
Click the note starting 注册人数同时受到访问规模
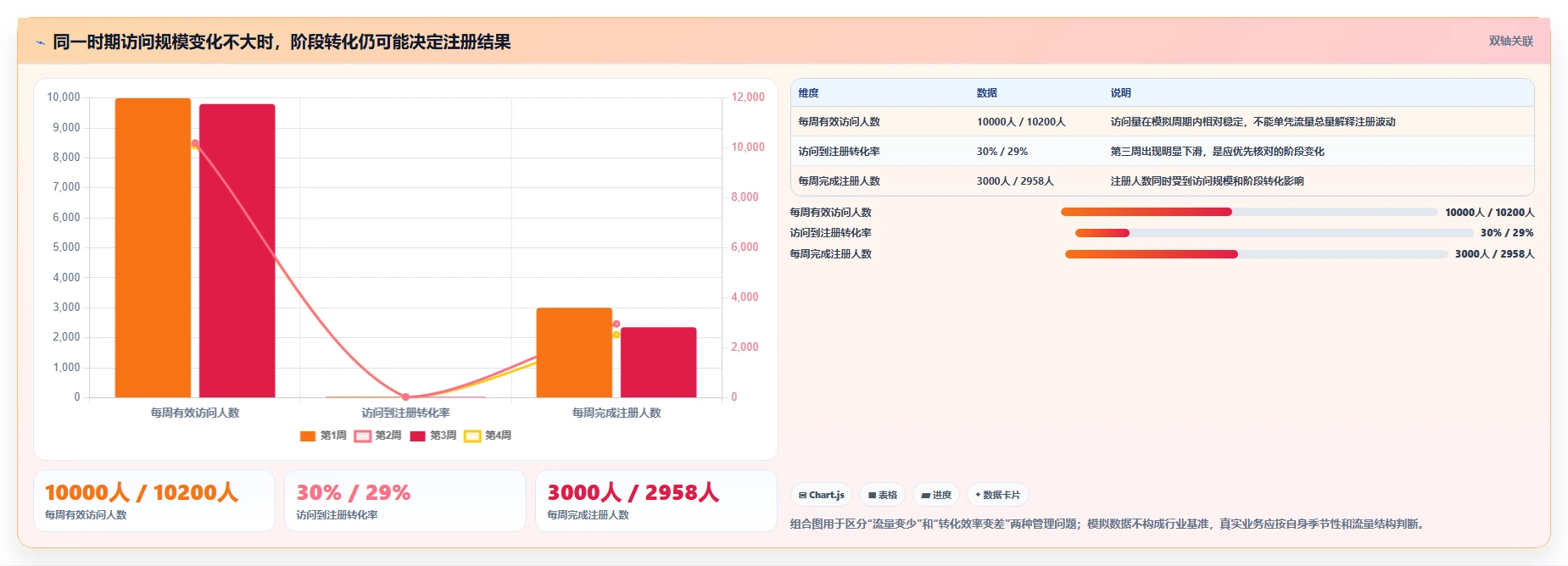(x=1207, y=181)
